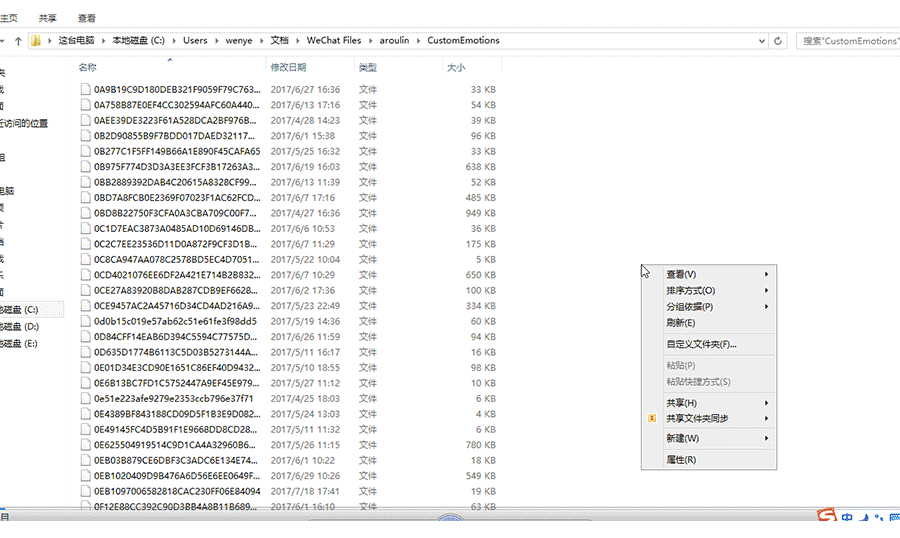
Task: Click file icon of 0BD7A8FCB0E2369F07023F1AC62FCD
Action: point(86,198)
